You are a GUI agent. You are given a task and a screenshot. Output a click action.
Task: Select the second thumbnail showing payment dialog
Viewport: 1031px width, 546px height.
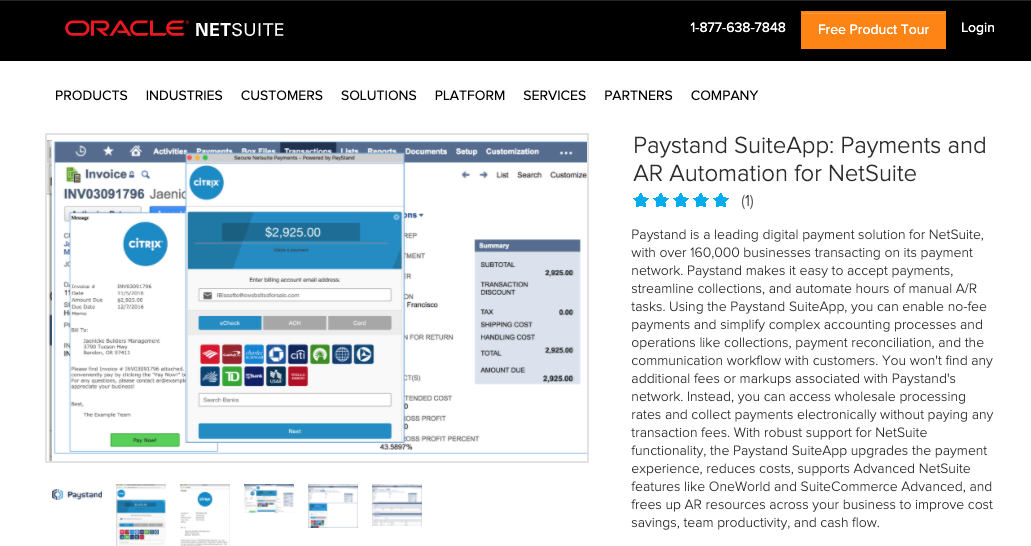click(x=141, y=515)
